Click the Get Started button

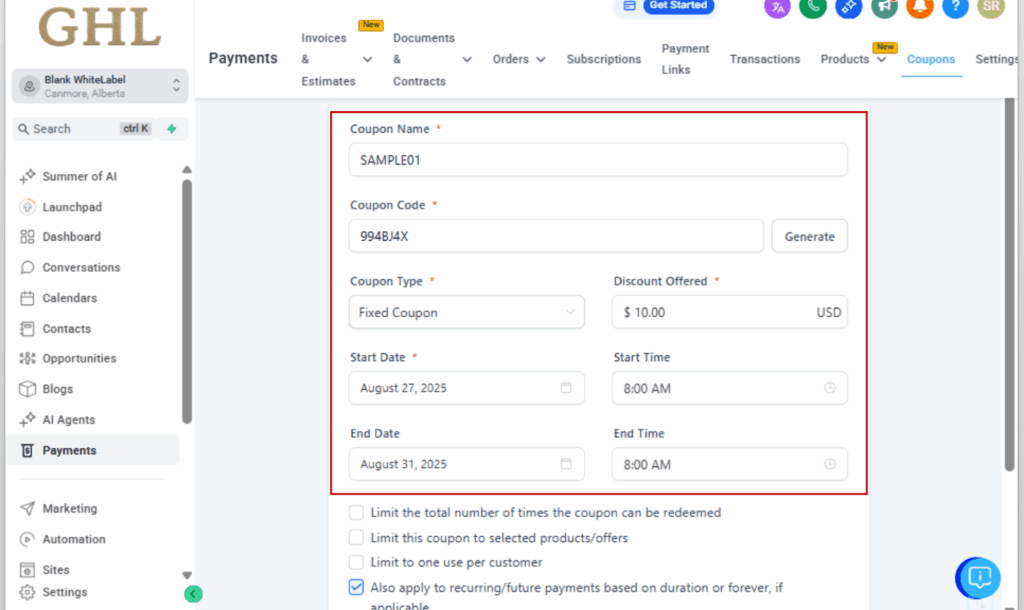click(x=678, y=5)
